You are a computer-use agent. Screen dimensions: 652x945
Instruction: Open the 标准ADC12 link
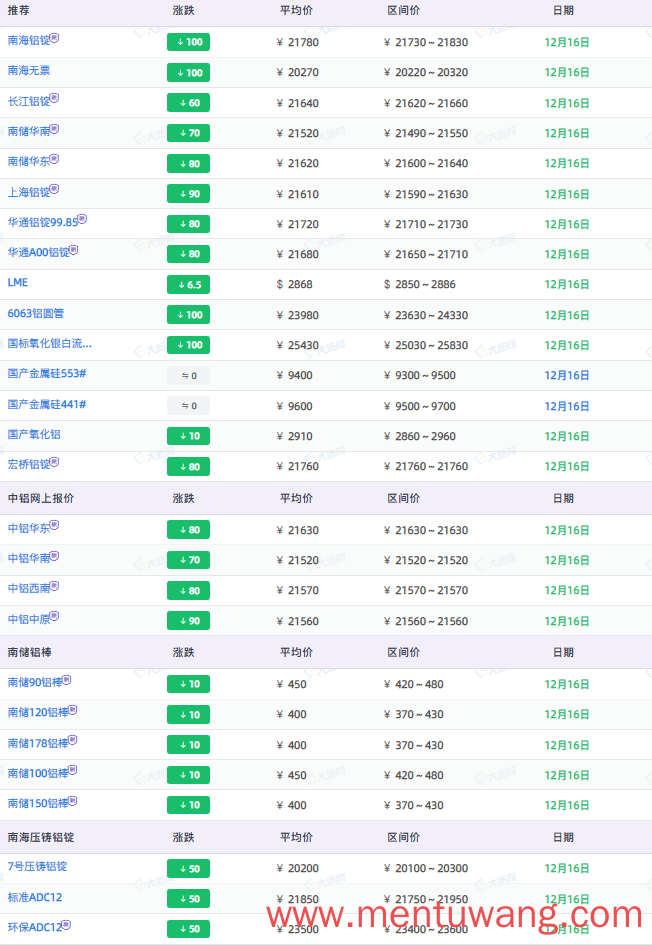(x=35, y=898)
